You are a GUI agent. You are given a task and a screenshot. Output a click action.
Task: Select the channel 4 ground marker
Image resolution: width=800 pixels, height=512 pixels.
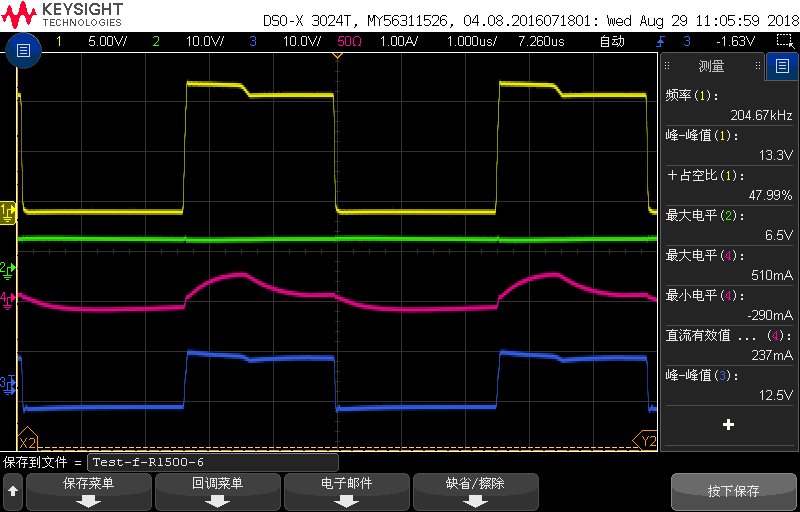pyautogui.click(x=8, y=300)
